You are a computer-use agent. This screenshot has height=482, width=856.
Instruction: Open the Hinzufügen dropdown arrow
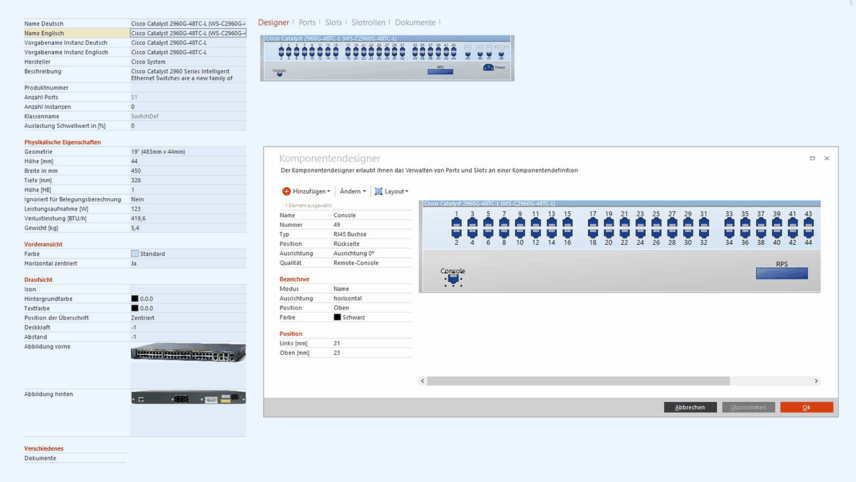tap(328, 191)
